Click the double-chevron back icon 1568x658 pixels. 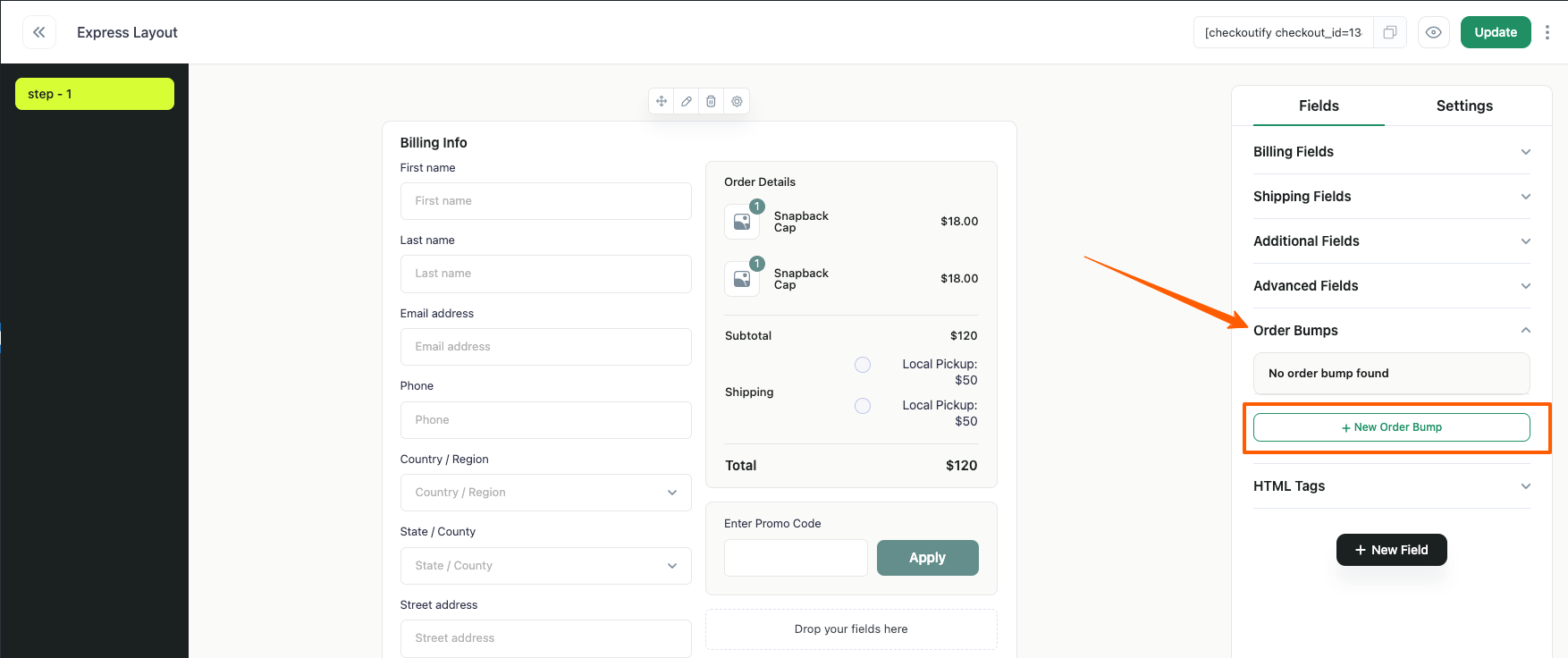(39, 32)
